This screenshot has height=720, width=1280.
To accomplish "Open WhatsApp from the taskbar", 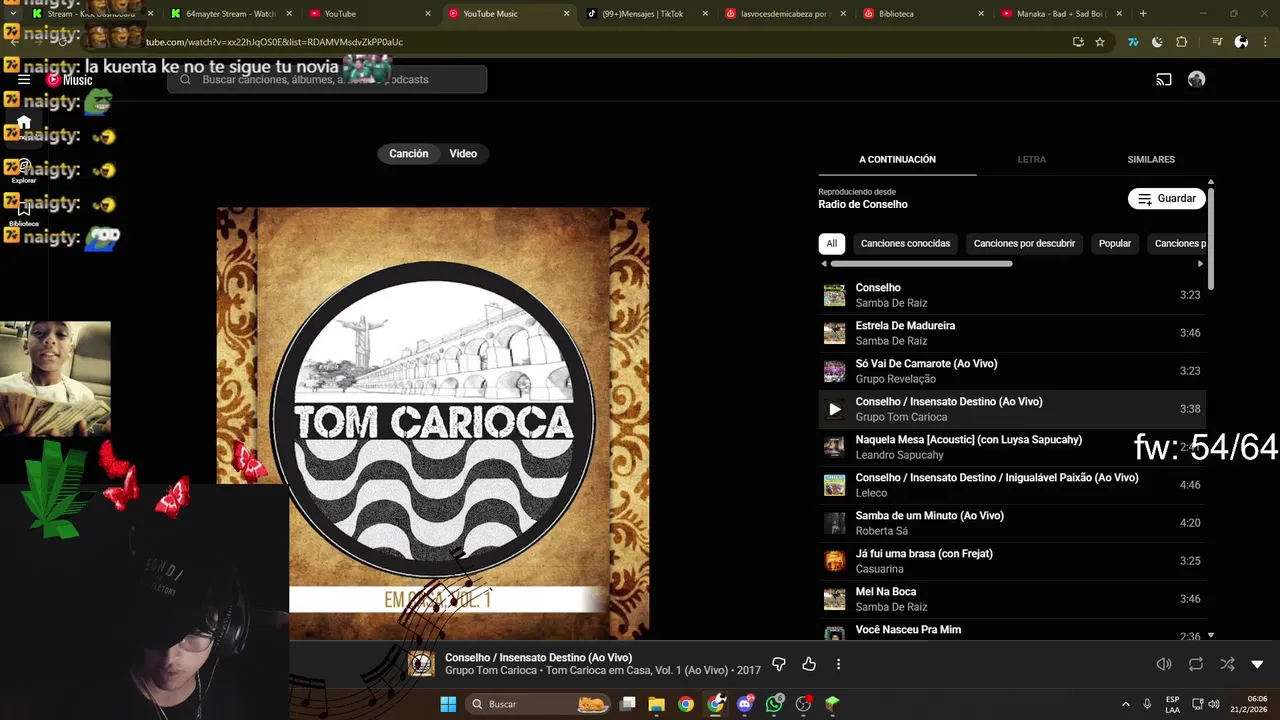I will tap(774, 704).
